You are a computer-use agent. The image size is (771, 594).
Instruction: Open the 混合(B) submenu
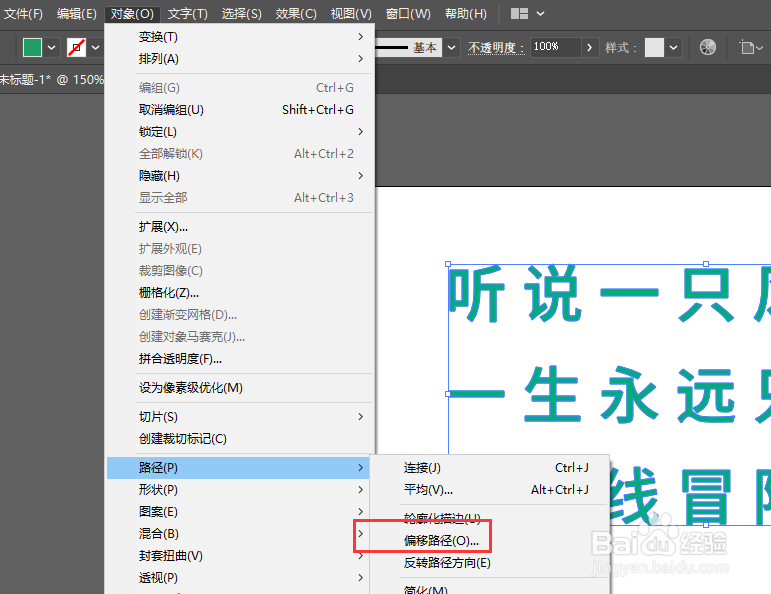point(238,534)
